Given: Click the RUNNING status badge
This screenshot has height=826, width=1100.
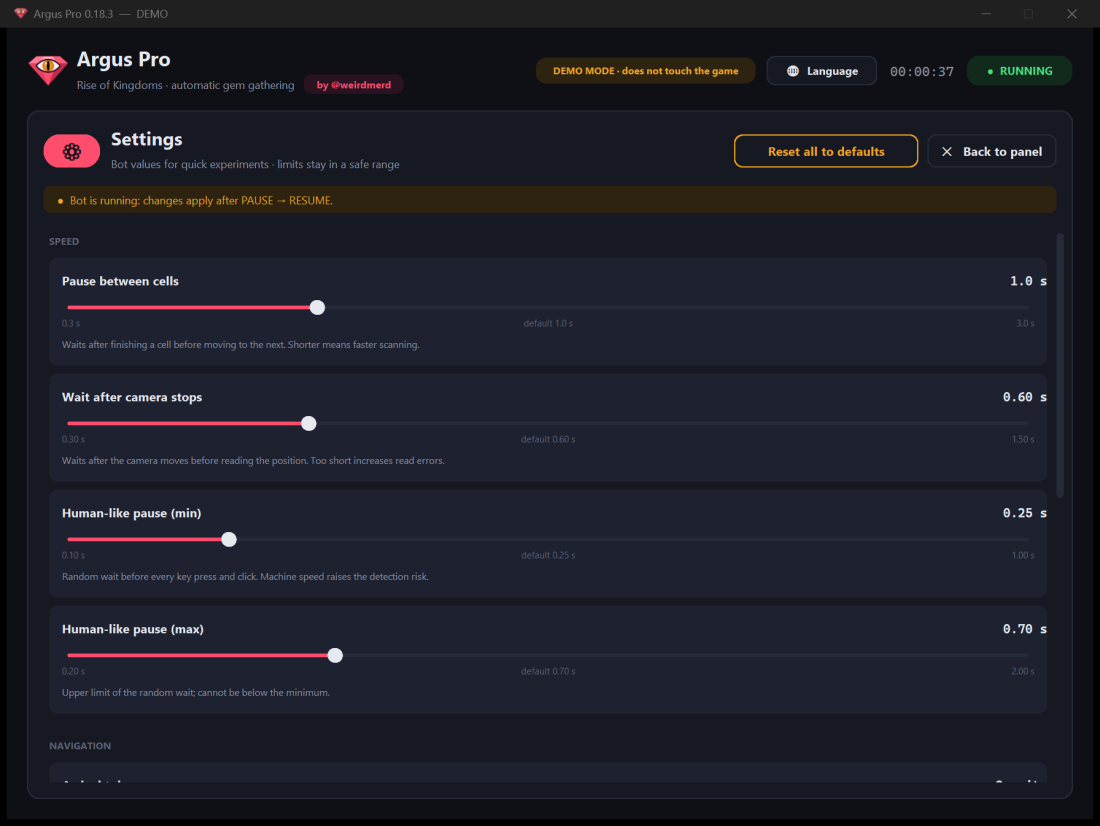Looking at the screenshot, I should [x=1019, y=71].
